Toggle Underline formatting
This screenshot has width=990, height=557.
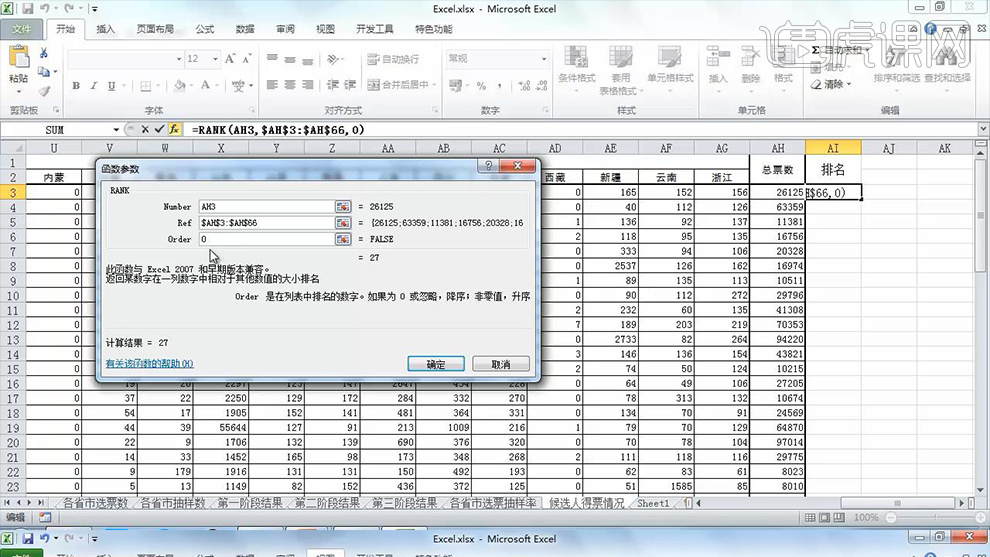tap(111, 85)
